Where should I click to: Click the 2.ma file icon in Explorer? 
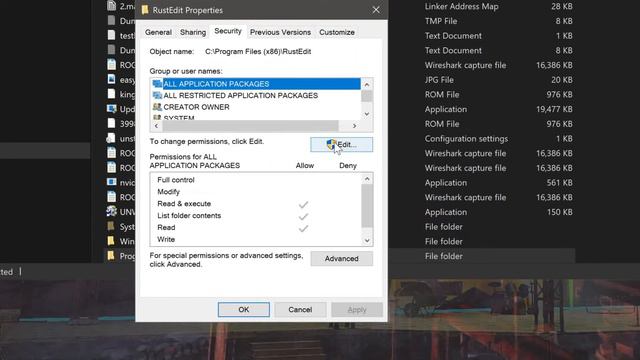111,6
